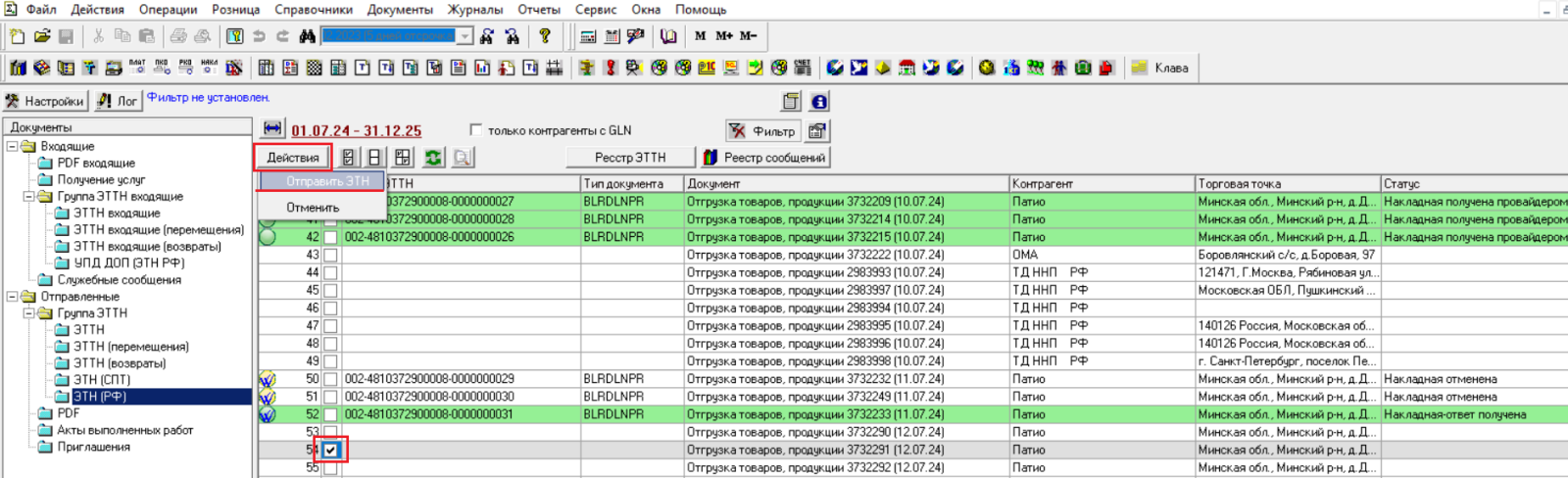Select 'ЭТН (СПТ)' folder in the tree
The width and height of the screenshot is (1568, 478).
coord(102,380)
